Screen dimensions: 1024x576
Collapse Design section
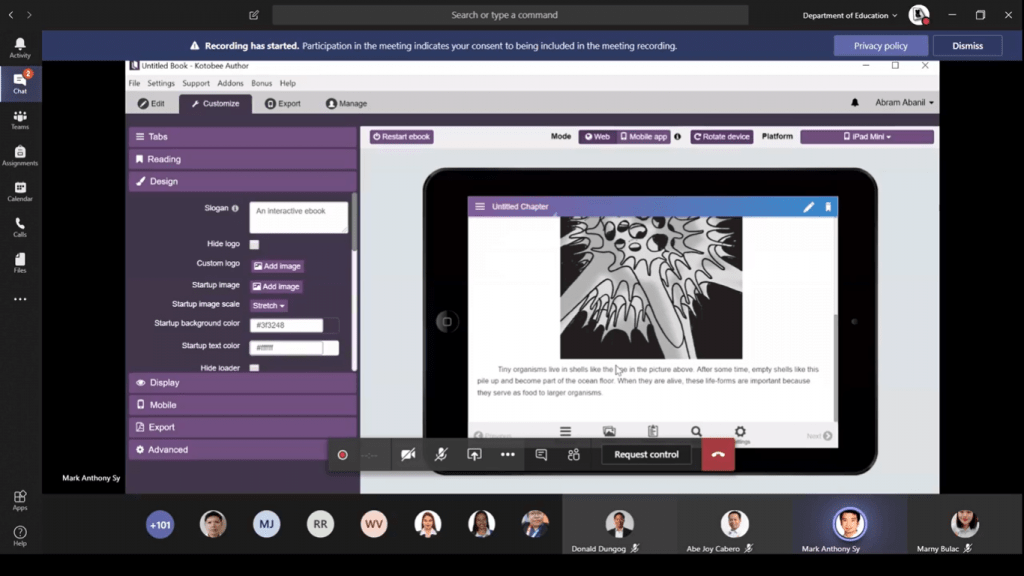click(x=243, y=181)
